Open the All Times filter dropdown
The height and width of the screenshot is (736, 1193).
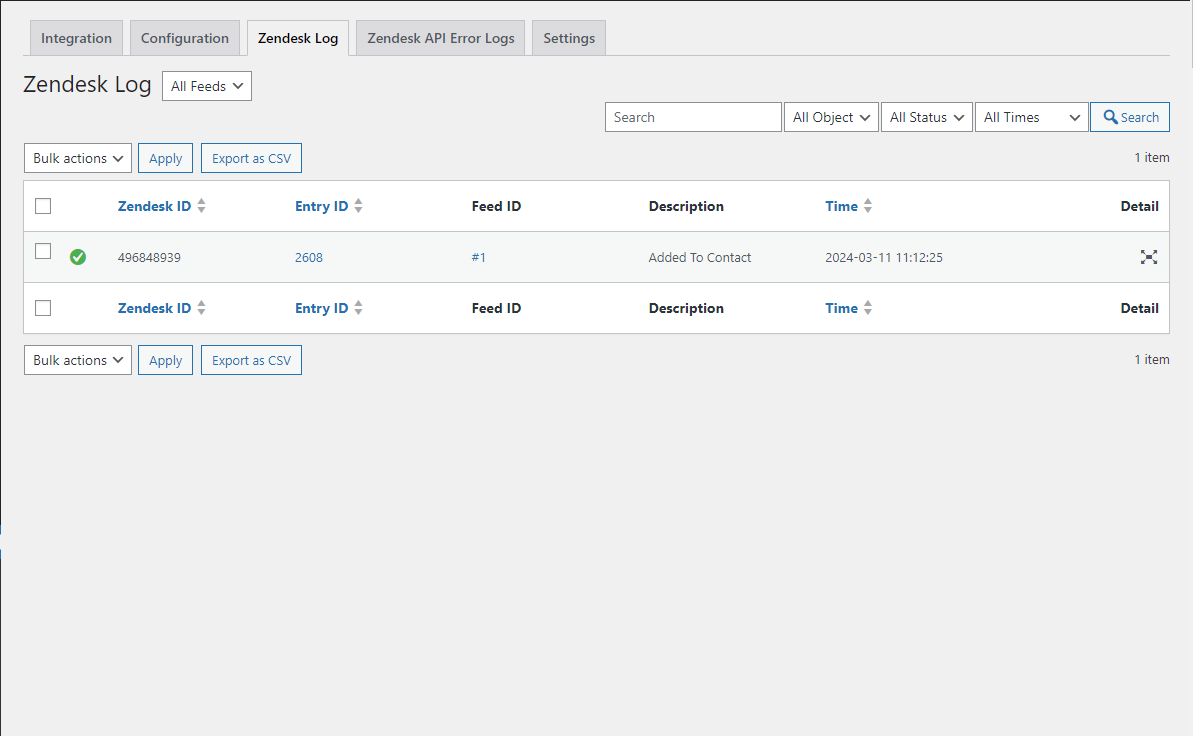1032,117
